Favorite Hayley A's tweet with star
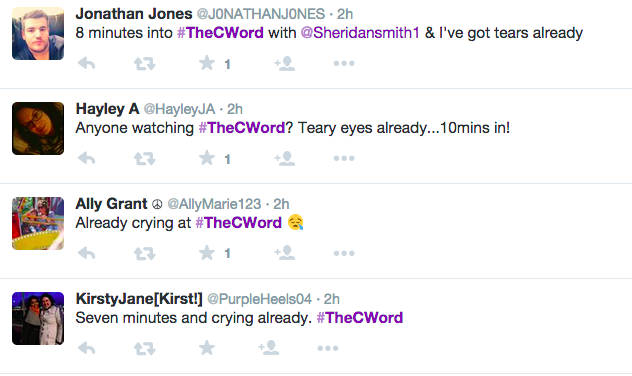 207,158
